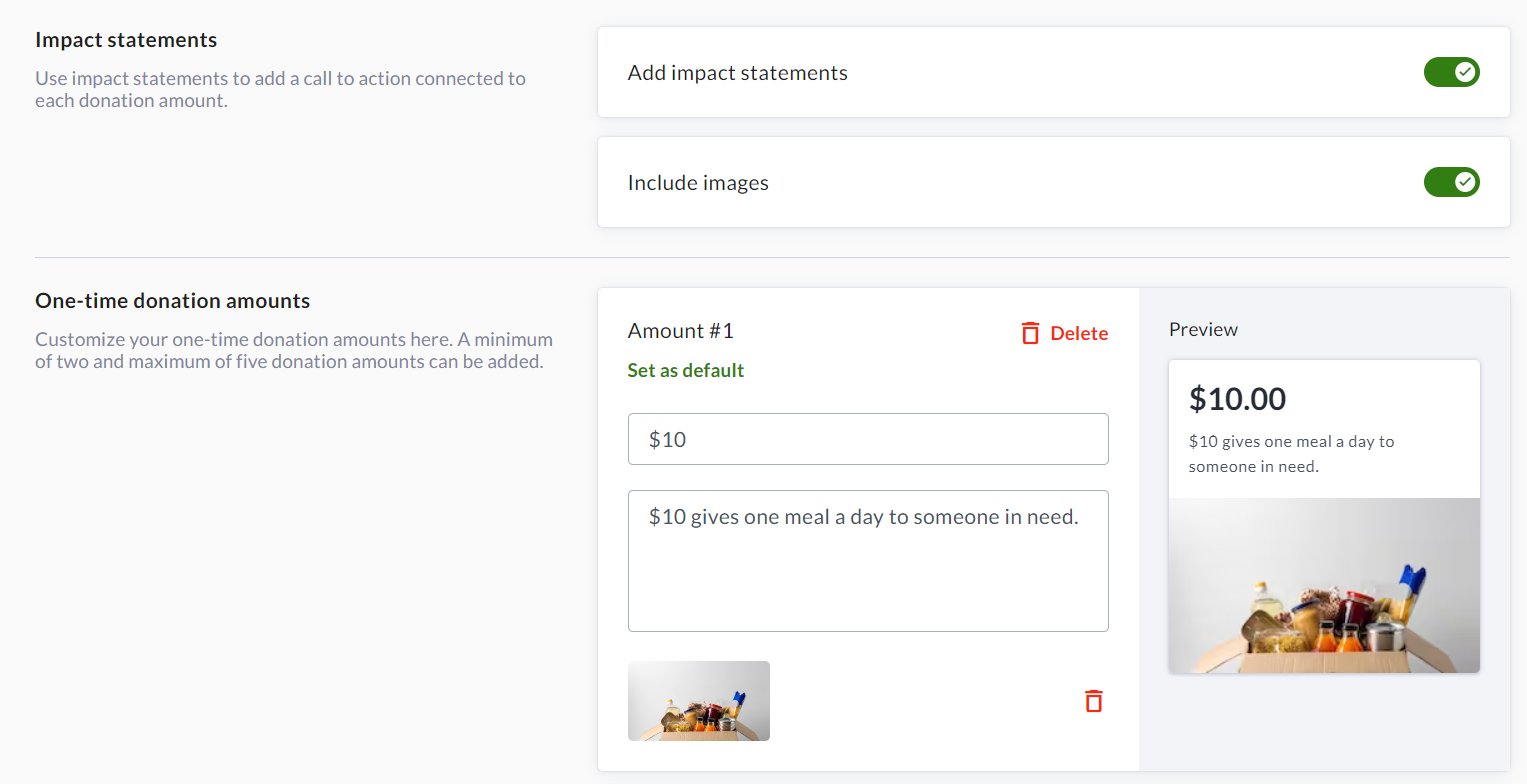
Task: Disable the Include images switch
Action: [1451, 182]
